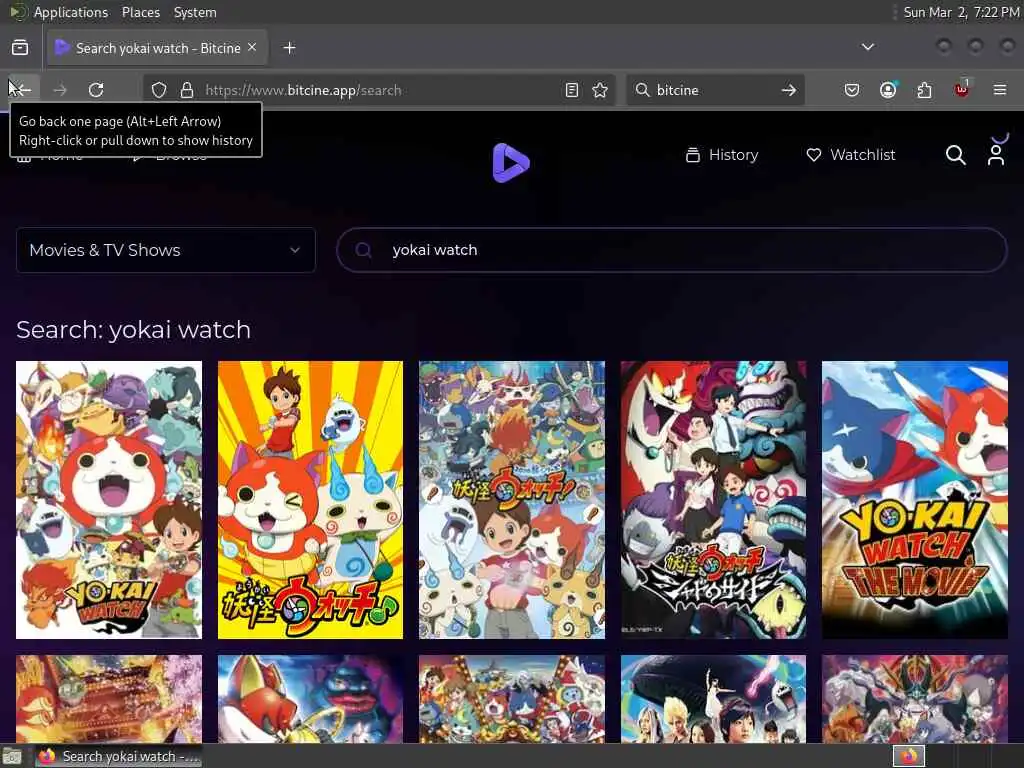Open the second-row poster with golden palace
This screenshot has width=1024, height=768.
click(109, 699)
